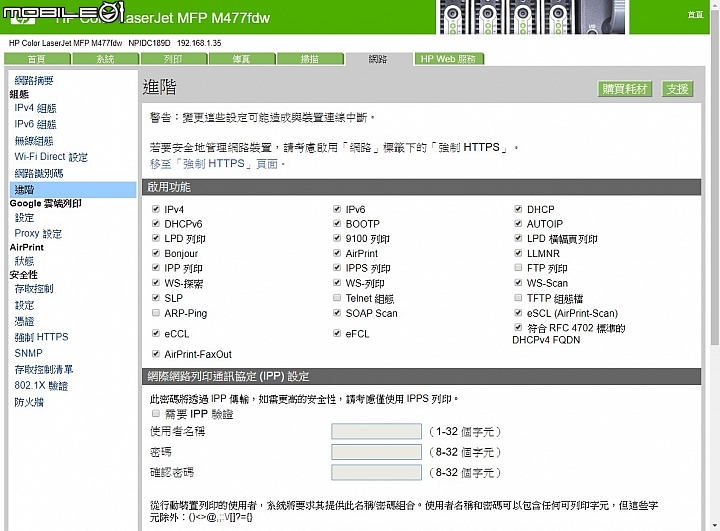Toggle the WS-Scan checkbox

pyautogui.click(x=518, y=282)
